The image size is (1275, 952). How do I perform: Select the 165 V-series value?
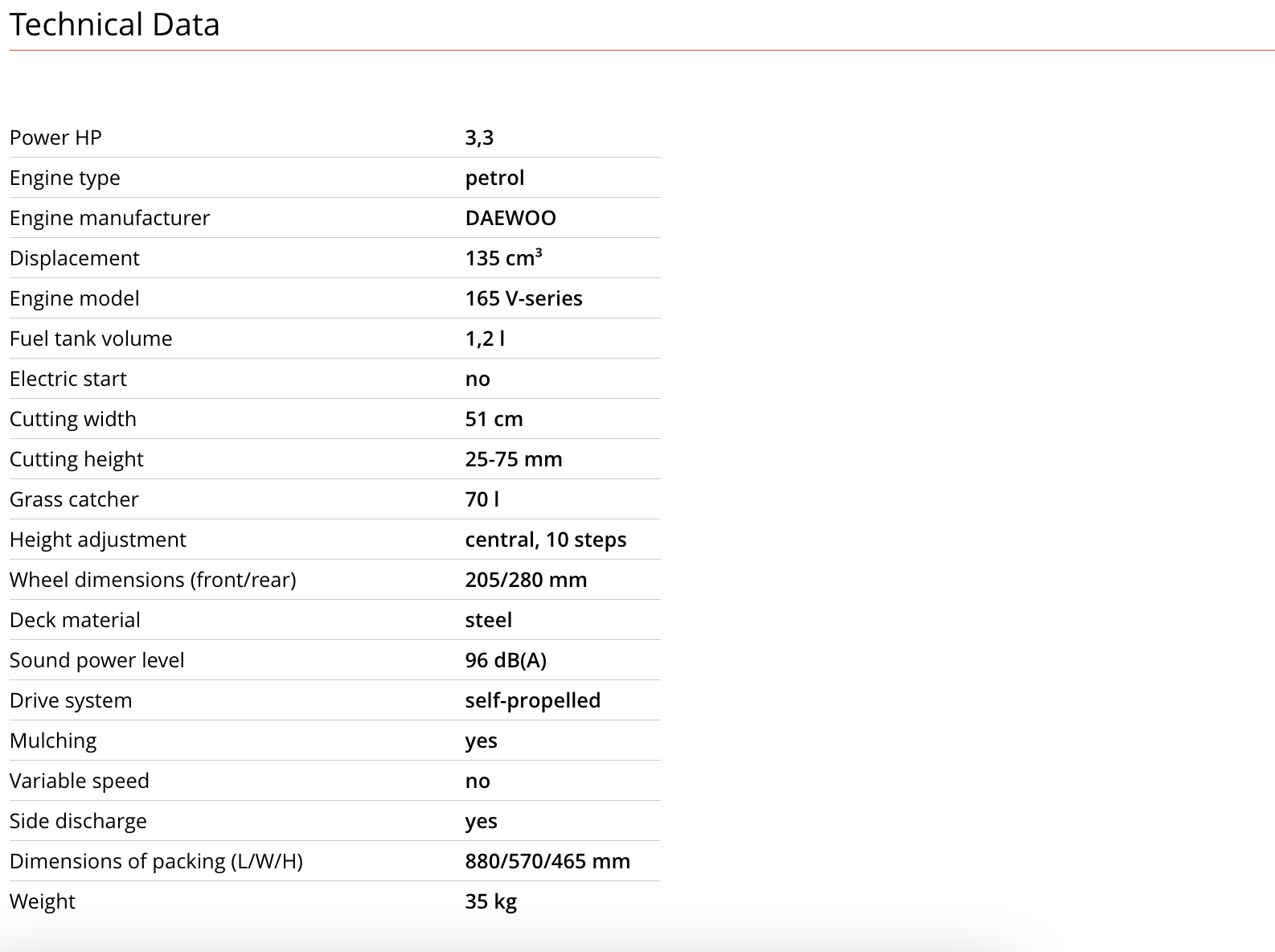pyautogui.click(x=523, y=298)
